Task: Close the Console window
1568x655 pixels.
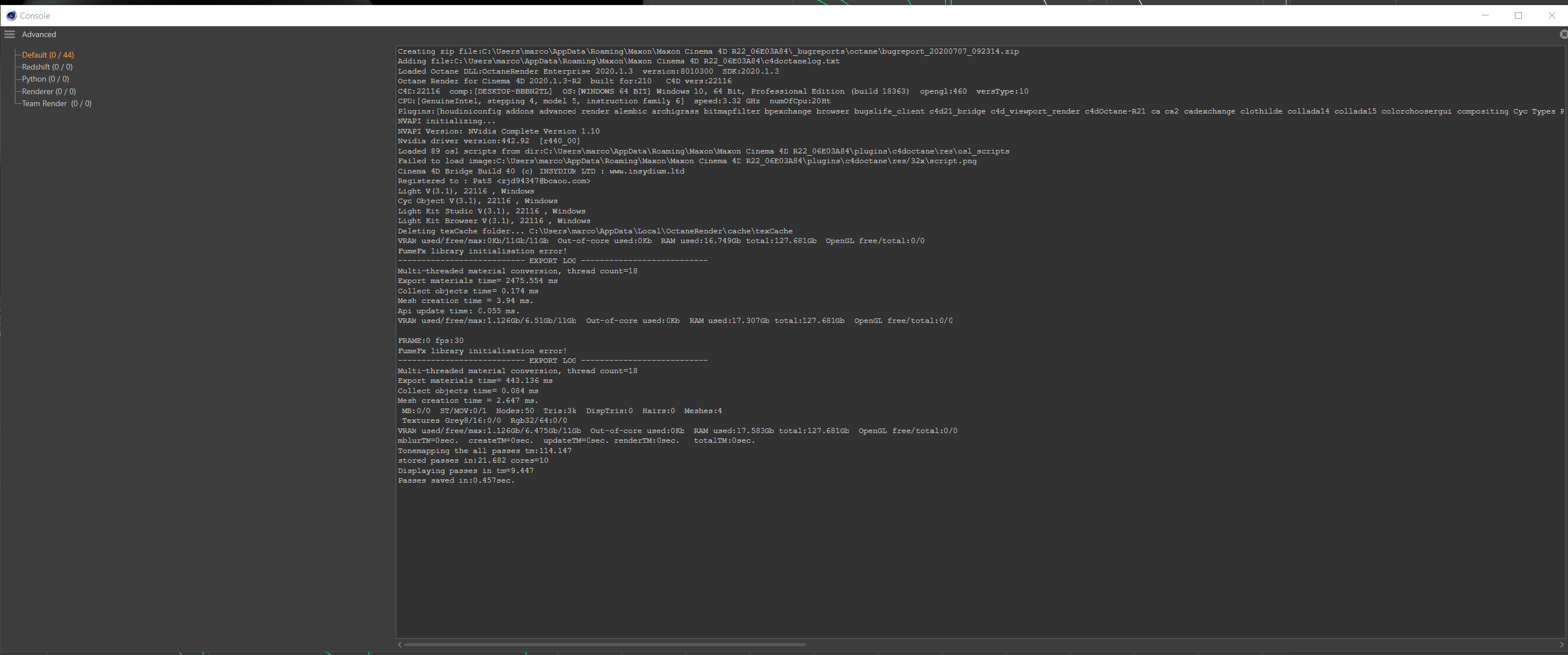Action: pos(1551,15)
